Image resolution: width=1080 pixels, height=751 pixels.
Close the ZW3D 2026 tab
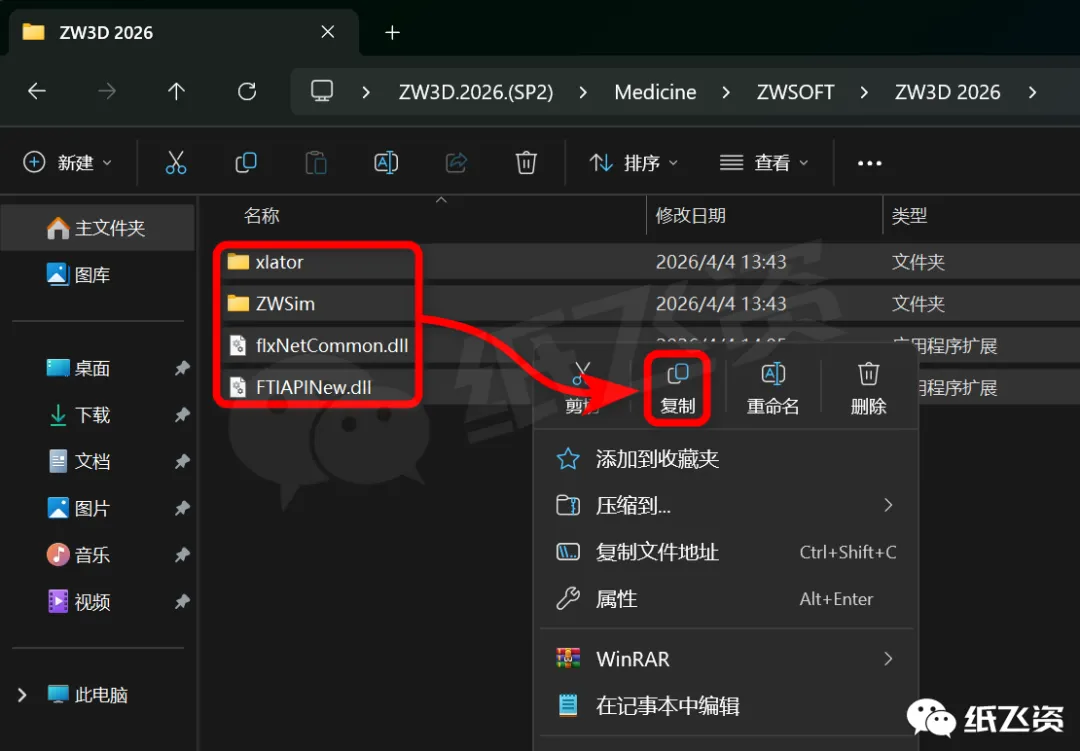[328, 32]
